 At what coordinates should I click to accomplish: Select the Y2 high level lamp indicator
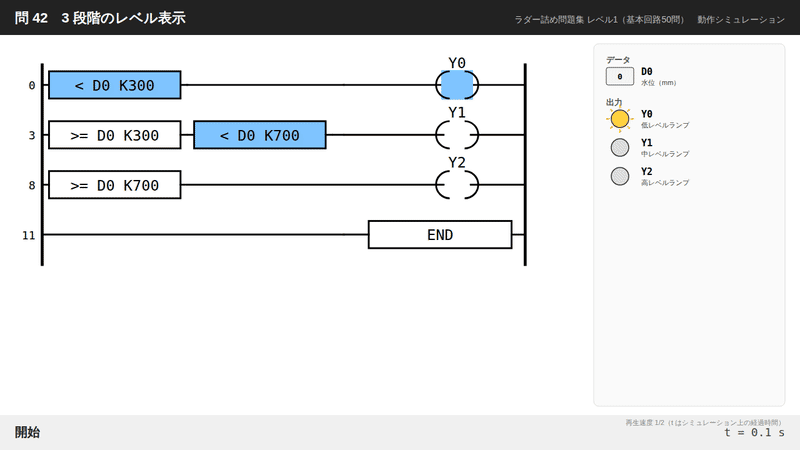click(619, 176)
